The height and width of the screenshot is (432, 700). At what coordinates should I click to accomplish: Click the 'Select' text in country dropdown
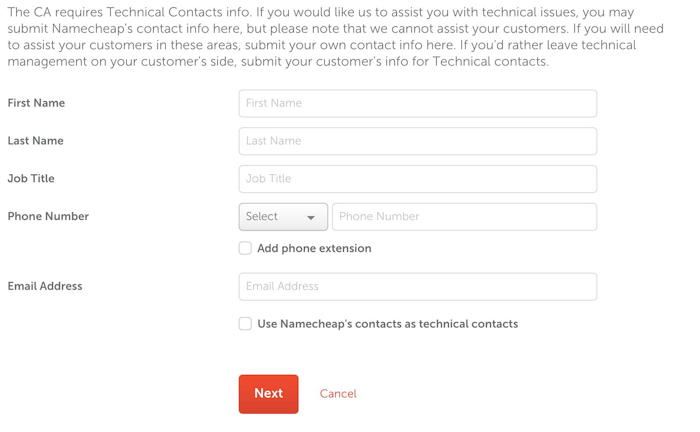pyautogui.click(x=262, y=217)
